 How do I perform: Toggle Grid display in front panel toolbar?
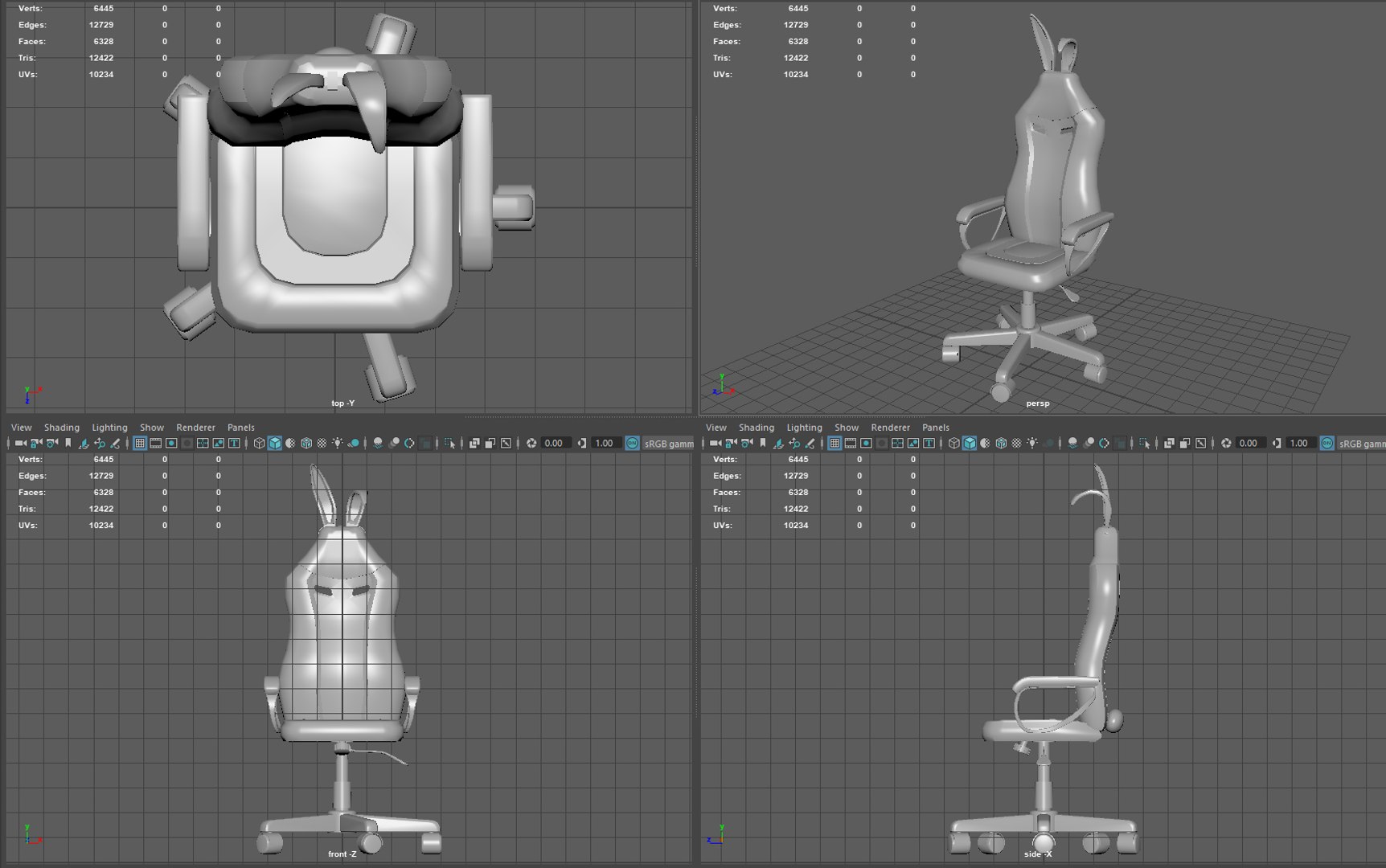[x=140, y=443]
